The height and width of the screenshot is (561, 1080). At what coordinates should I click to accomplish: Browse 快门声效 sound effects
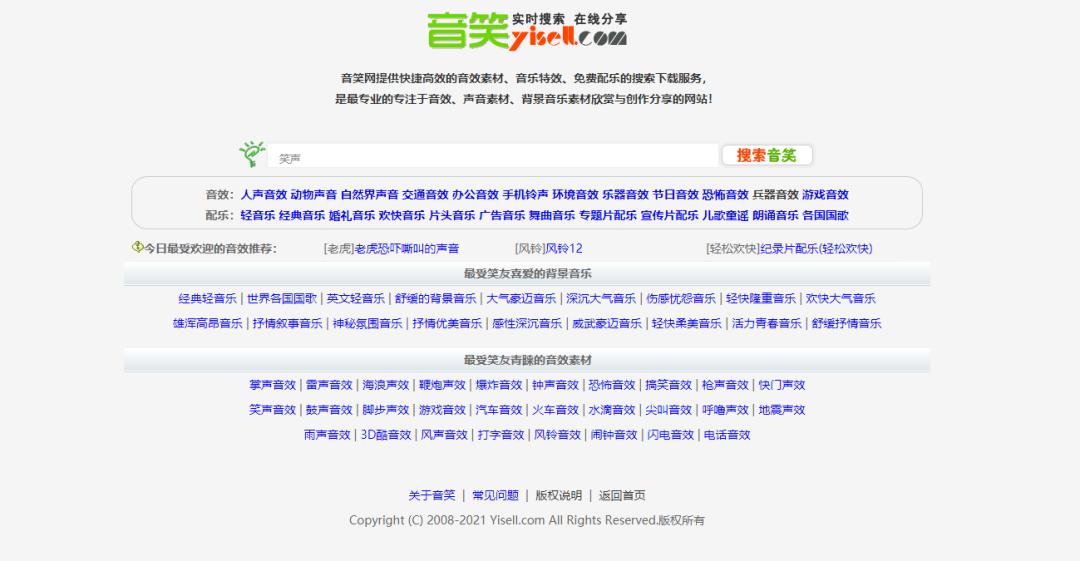click(782, 385)
